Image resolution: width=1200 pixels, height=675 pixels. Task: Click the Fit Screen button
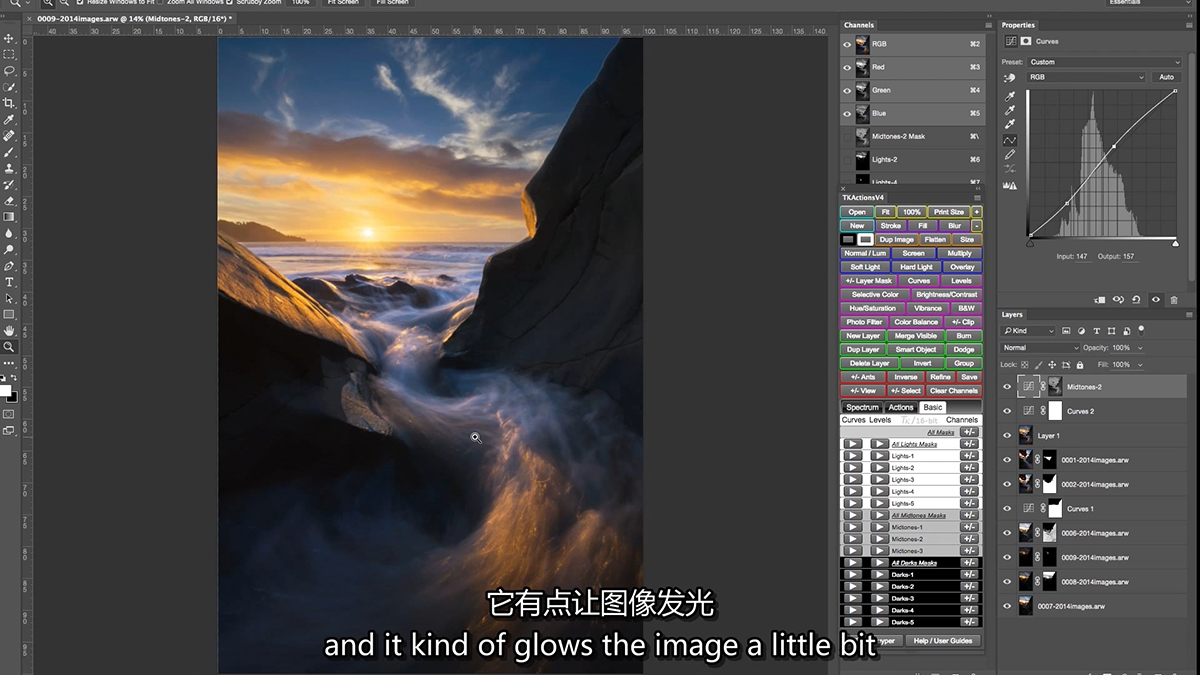point(343,3)
